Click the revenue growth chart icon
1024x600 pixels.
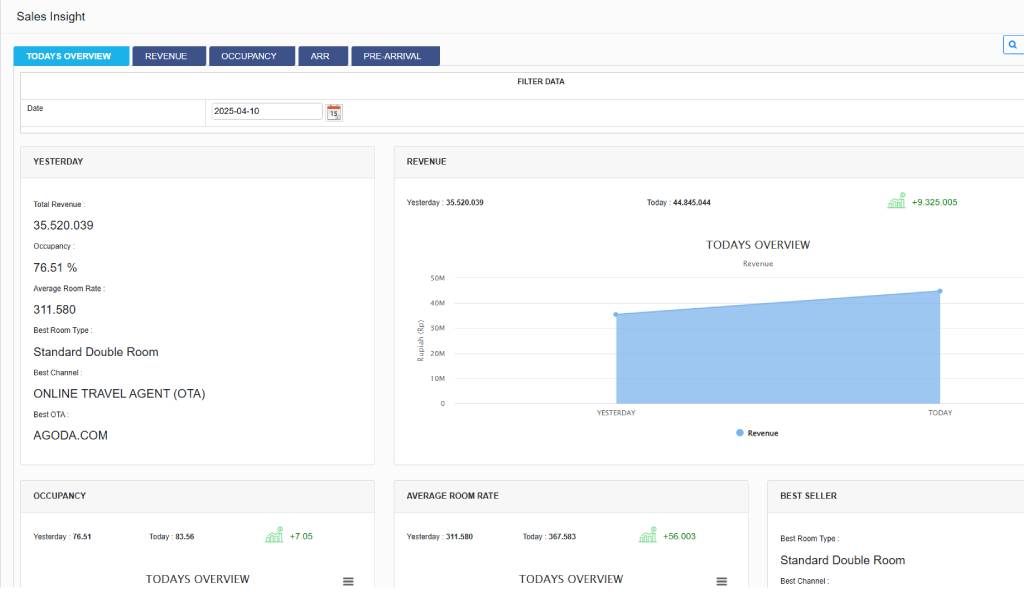click(x=896, y=201)
